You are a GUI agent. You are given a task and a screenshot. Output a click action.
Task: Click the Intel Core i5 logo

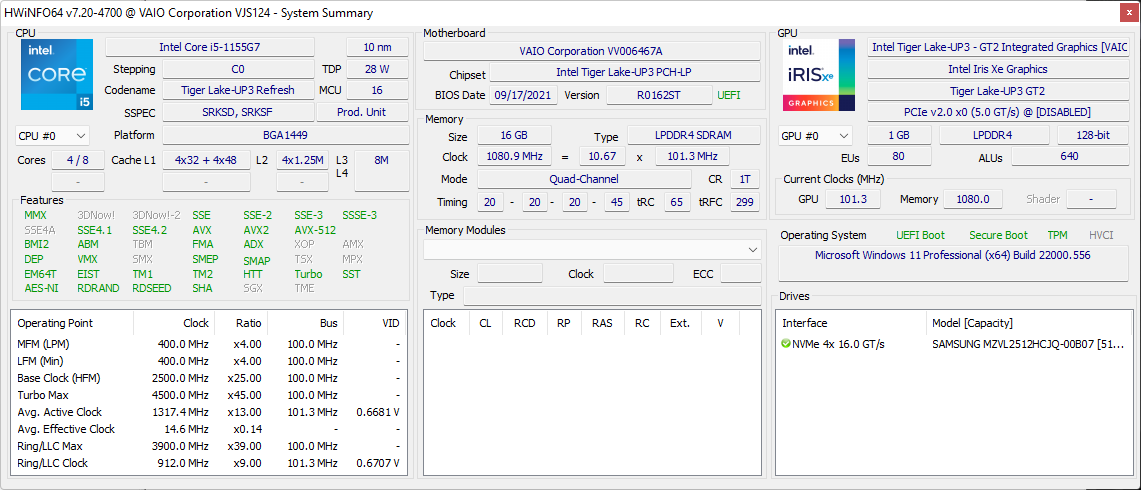[x=57, y=75]
